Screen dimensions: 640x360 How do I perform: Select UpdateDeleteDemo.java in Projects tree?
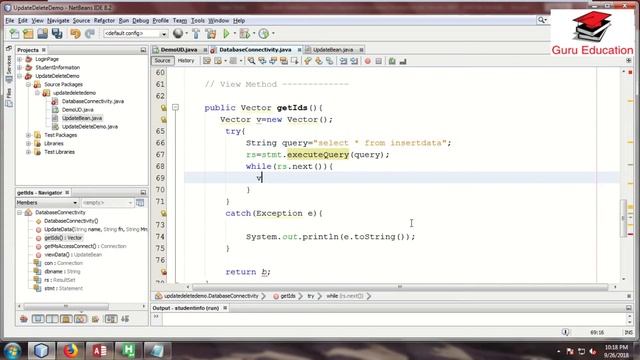point(90,127)
